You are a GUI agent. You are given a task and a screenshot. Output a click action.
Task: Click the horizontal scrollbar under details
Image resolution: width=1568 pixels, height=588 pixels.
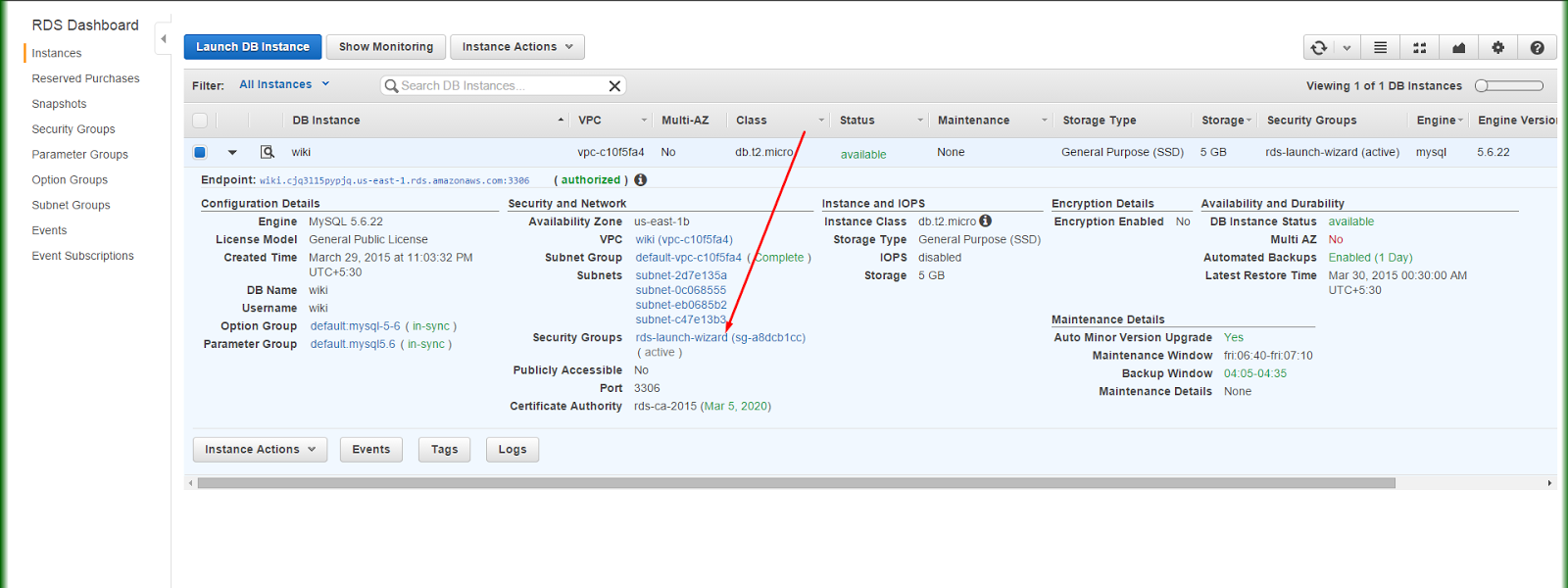[796, 483]
